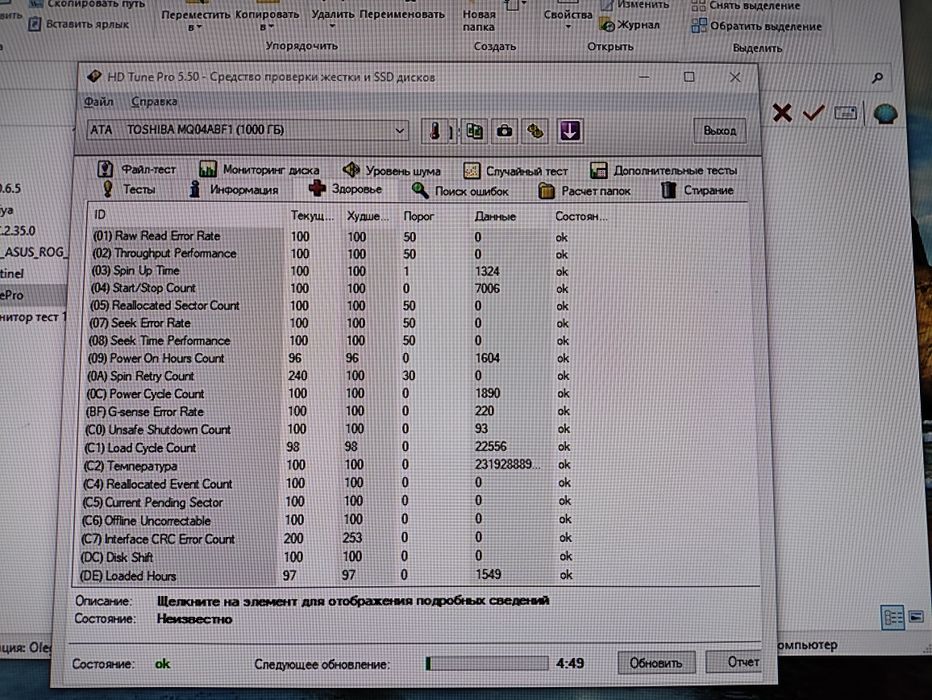Switch to the Информация tab

tap(234, 190)
